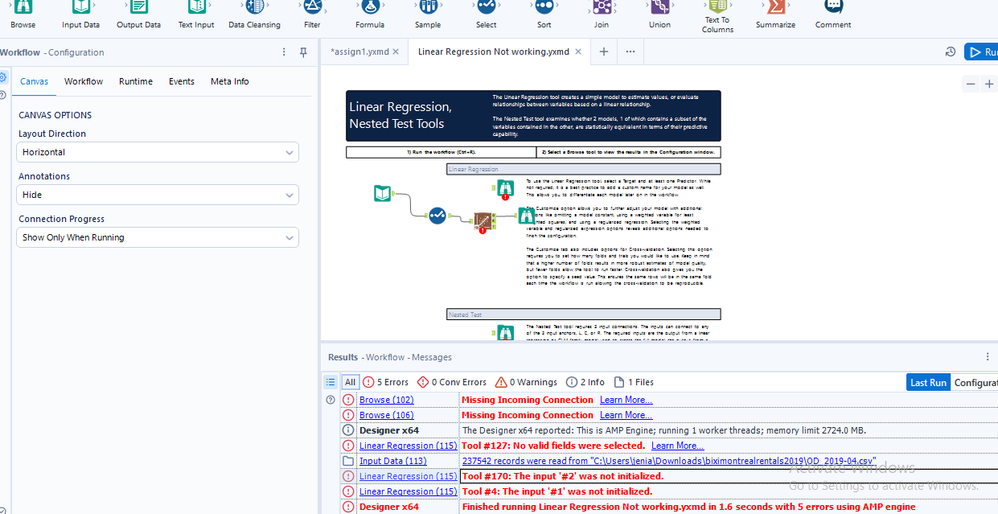Open the Layout Direction dropdown

tap(157, 152)
